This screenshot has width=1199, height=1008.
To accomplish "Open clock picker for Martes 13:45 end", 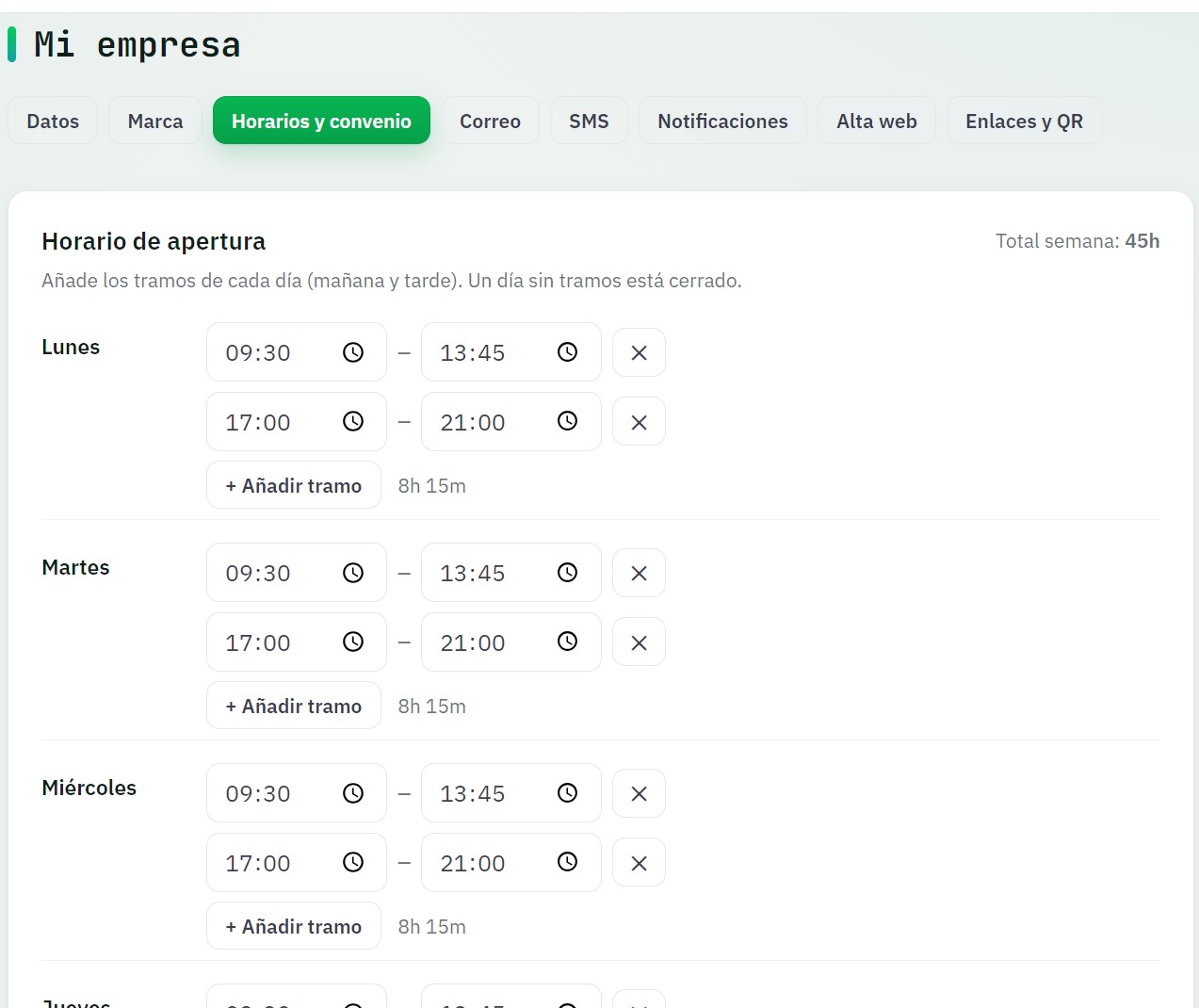I will tap(567, 573).
